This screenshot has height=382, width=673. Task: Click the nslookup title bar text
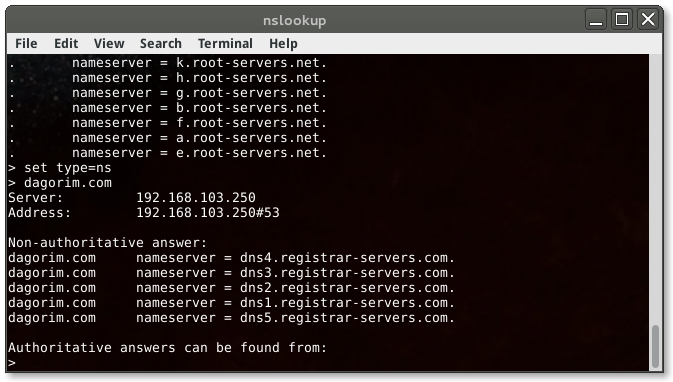(x=294, y=21)
